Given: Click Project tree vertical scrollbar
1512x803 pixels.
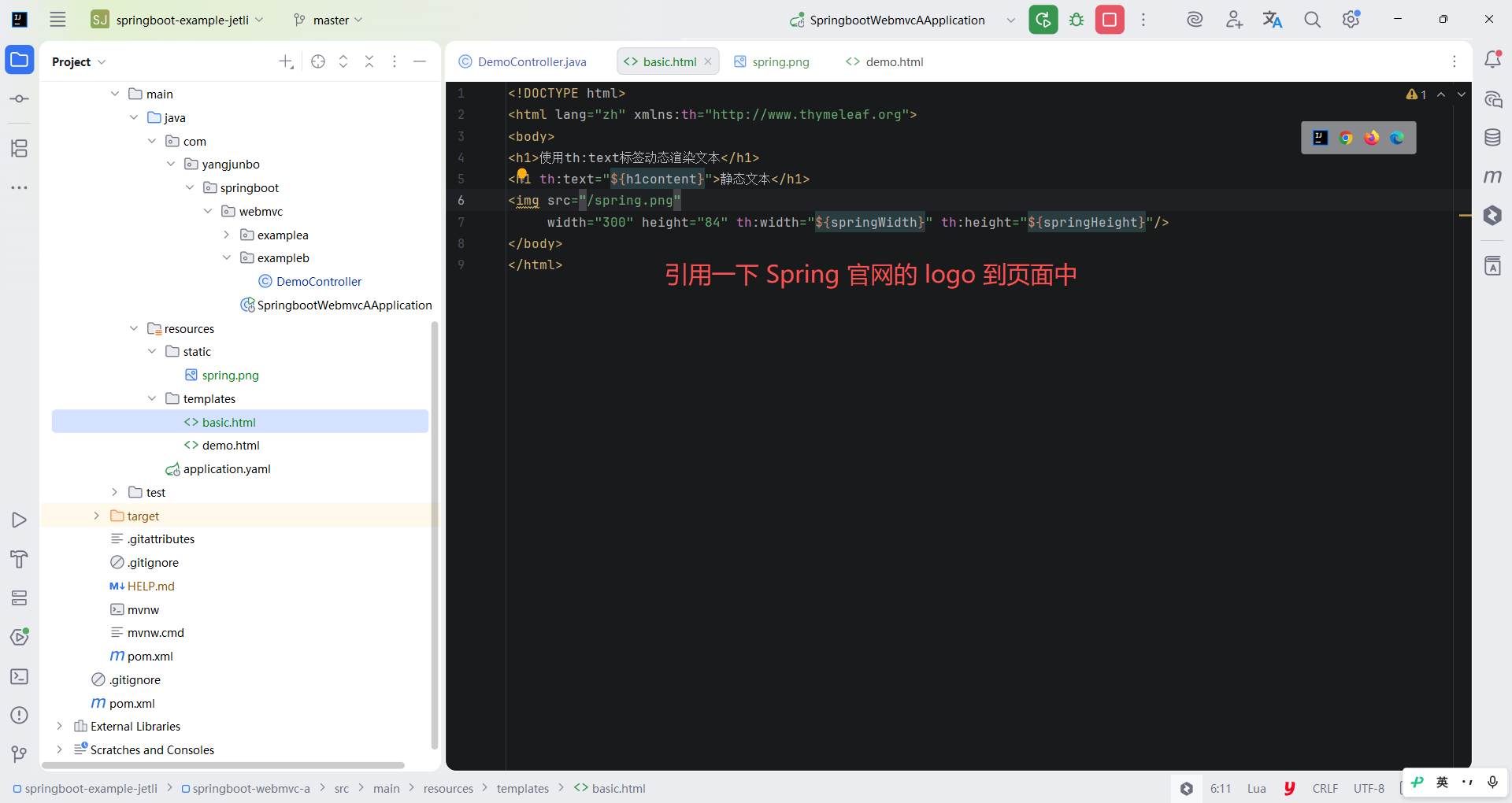Looking at the screenshot, I should 435,535.
